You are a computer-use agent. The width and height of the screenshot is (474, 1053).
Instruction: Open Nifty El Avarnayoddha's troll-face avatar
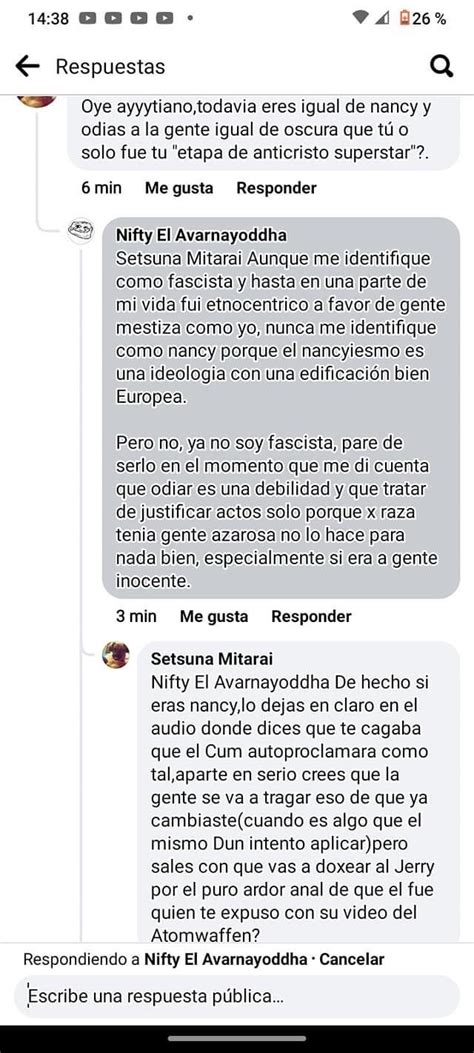pos(81,230)
